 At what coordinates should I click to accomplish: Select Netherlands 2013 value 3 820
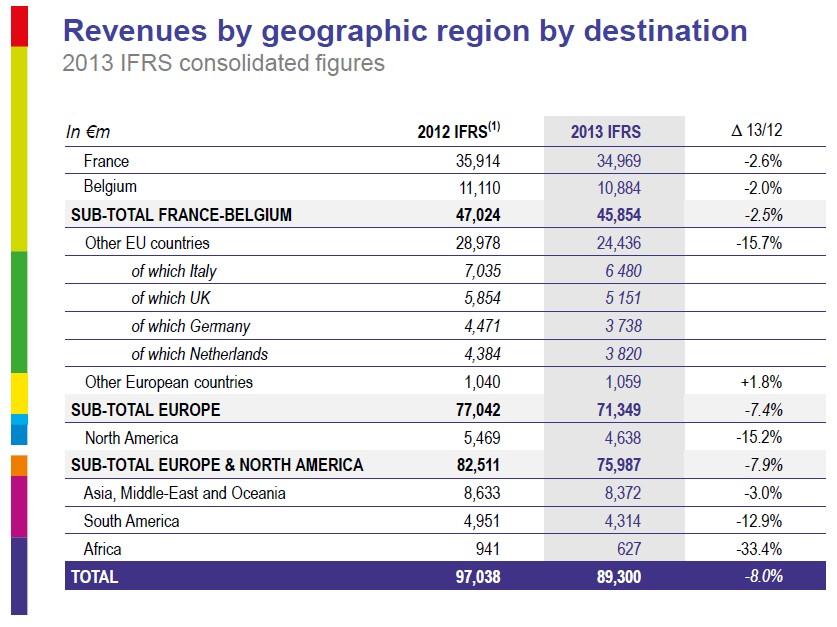pyautogui.click(x=623, y=354)
